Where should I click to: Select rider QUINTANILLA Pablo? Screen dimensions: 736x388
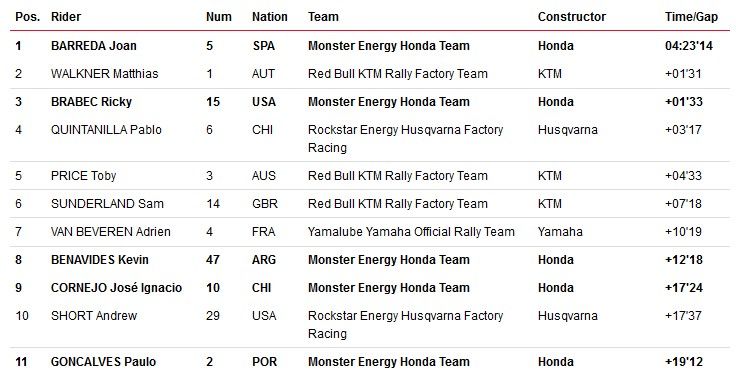coord(106,130)
